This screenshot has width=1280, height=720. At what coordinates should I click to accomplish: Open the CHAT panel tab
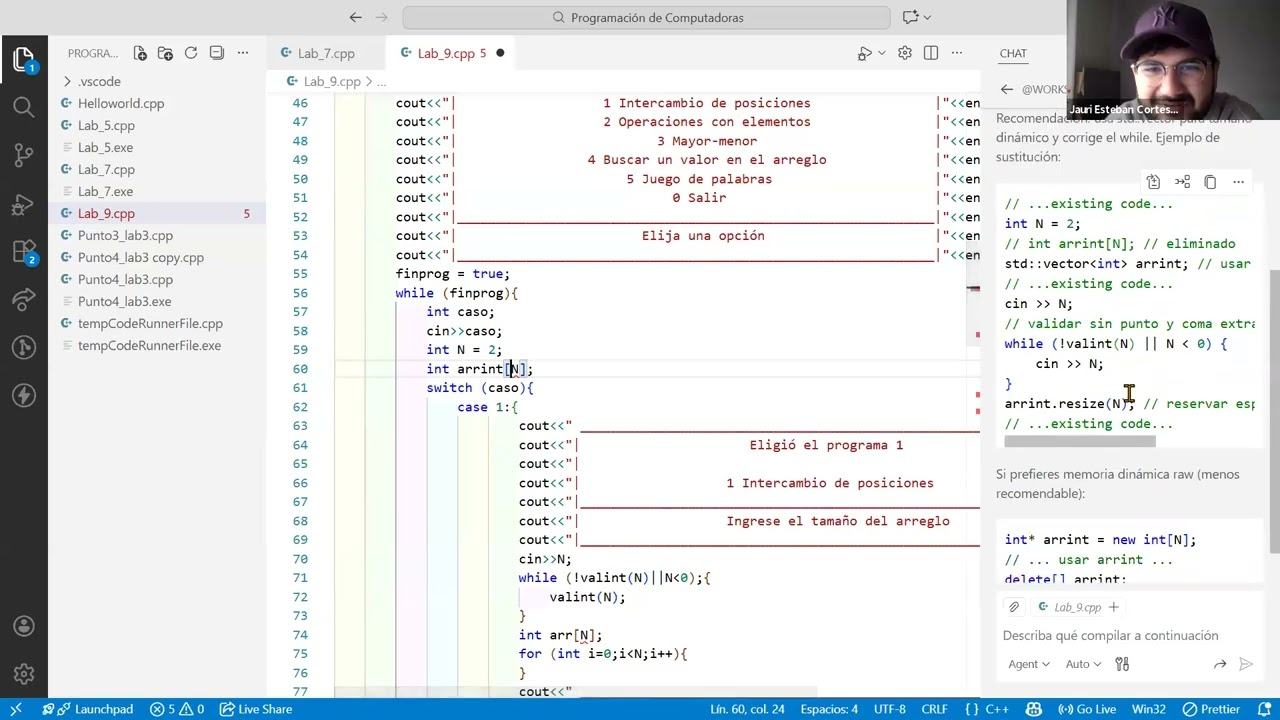[1013, 53]
